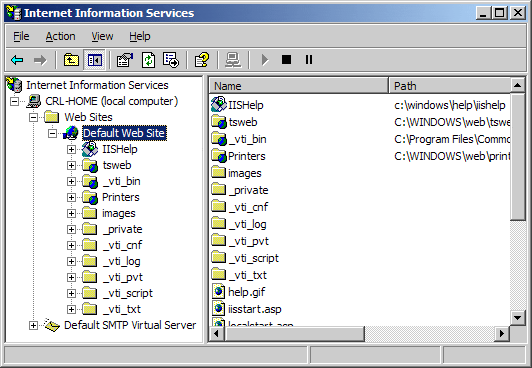
Task: Select Default Web Site in the tree
Action: point(124,133)
